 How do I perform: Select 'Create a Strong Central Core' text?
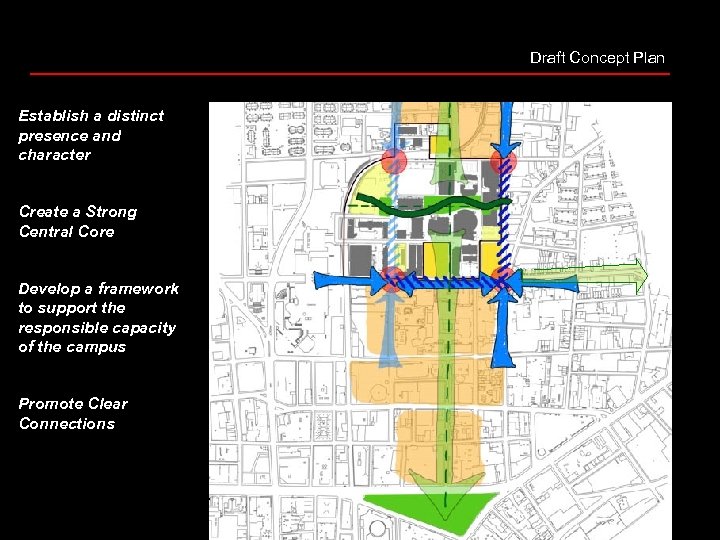pos(78,221)
